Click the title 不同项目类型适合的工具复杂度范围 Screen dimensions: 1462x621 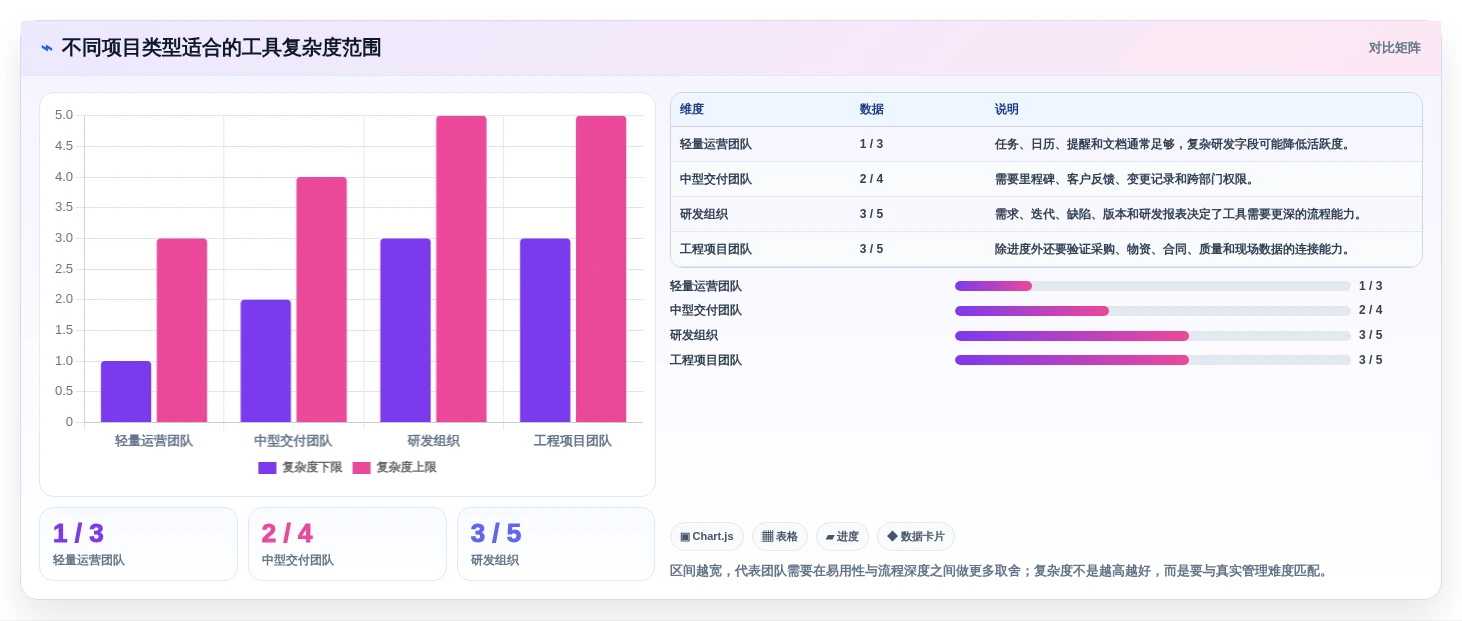click(221, 48)
